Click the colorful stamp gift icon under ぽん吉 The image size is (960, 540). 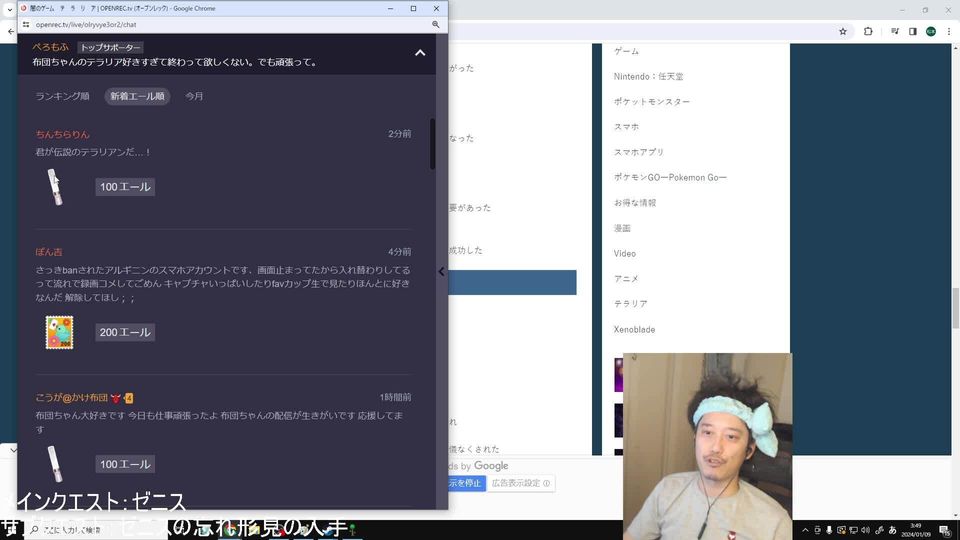tap(59, 332)
